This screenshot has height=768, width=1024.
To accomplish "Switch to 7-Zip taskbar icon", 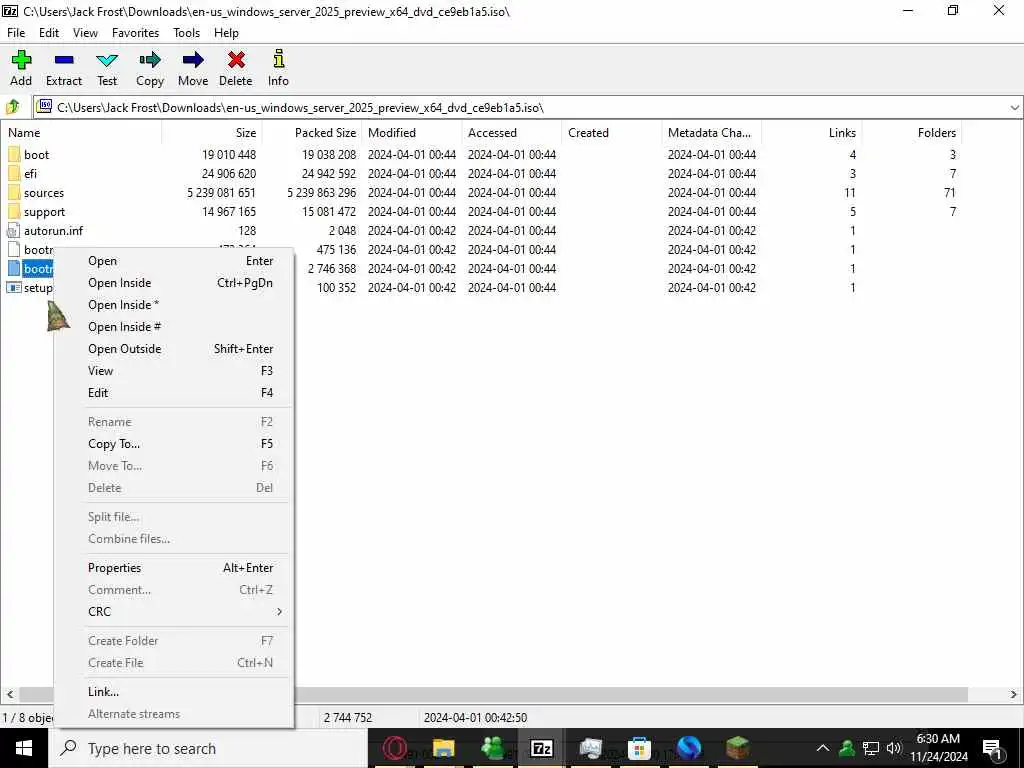I will (x=541, y=748).
